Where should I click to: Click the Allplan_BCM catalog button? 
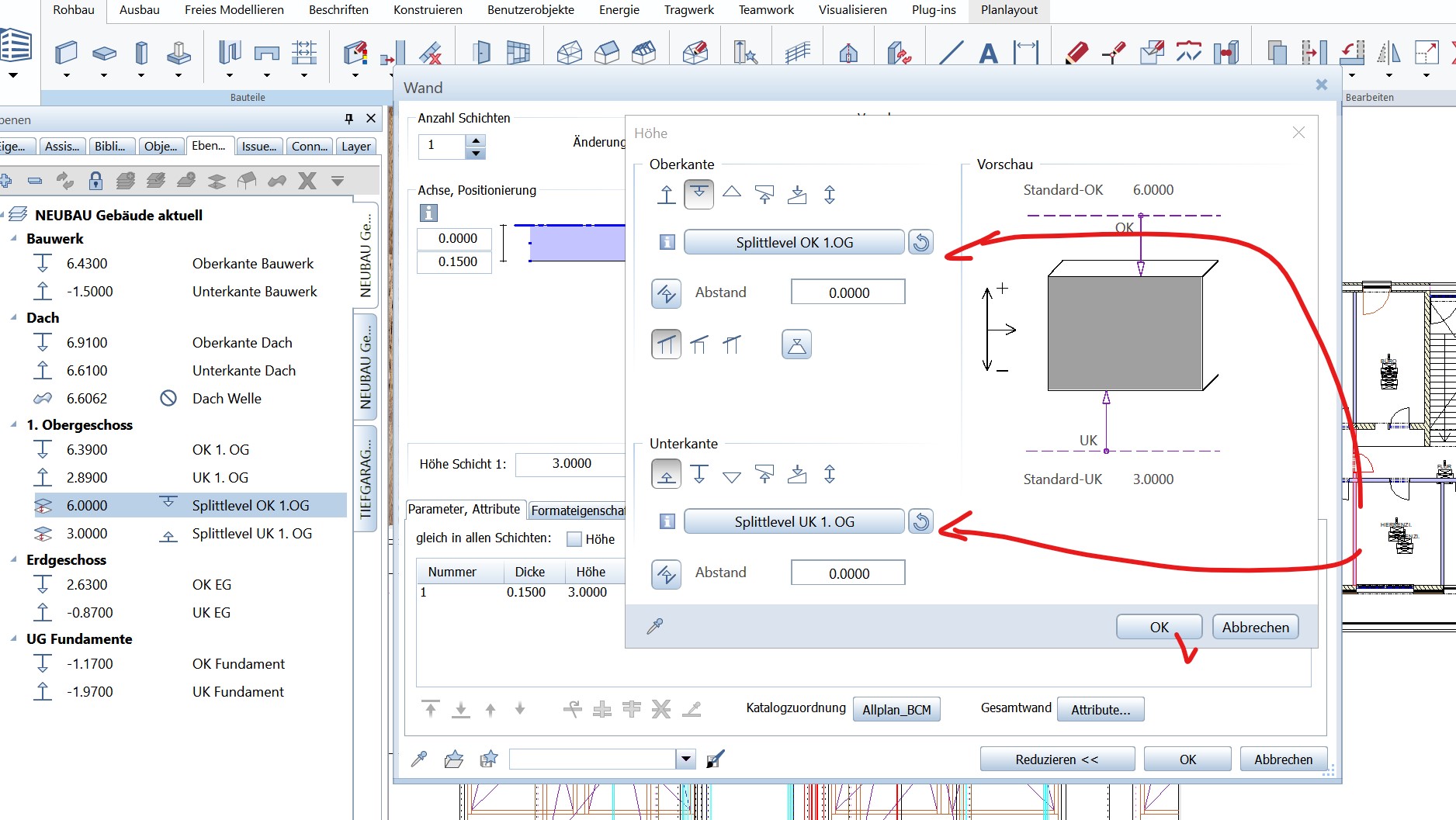pos(896,709)
